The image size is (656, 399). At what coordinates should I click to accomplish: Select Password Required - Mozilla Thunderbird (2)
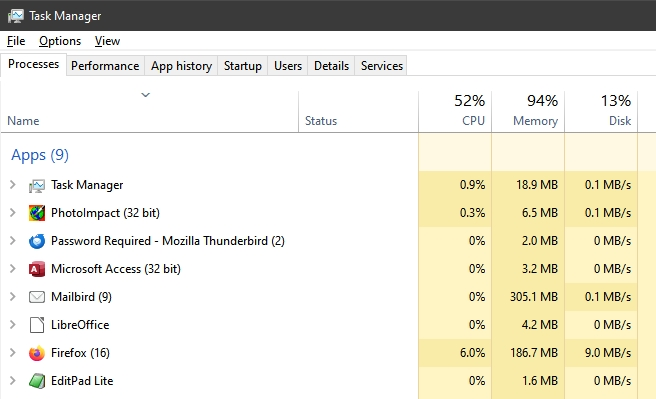click(x=168, y=241)
